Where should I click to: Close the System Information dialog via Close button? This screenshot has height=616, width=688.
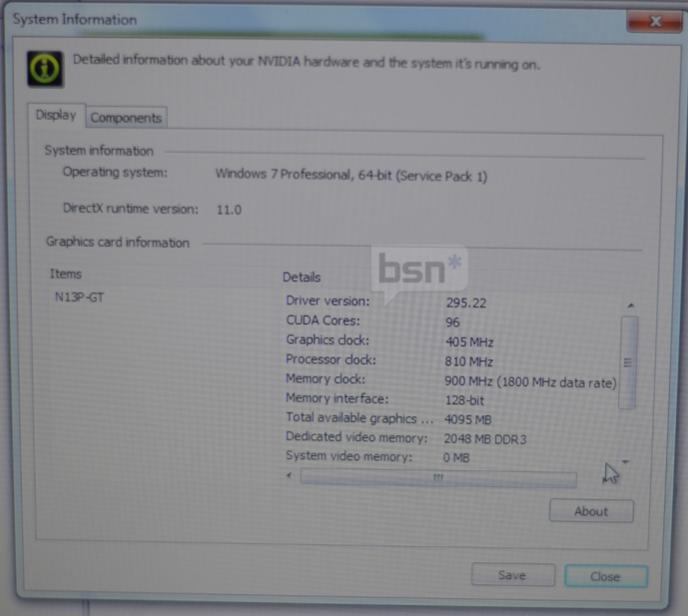[x=606, y=576]
